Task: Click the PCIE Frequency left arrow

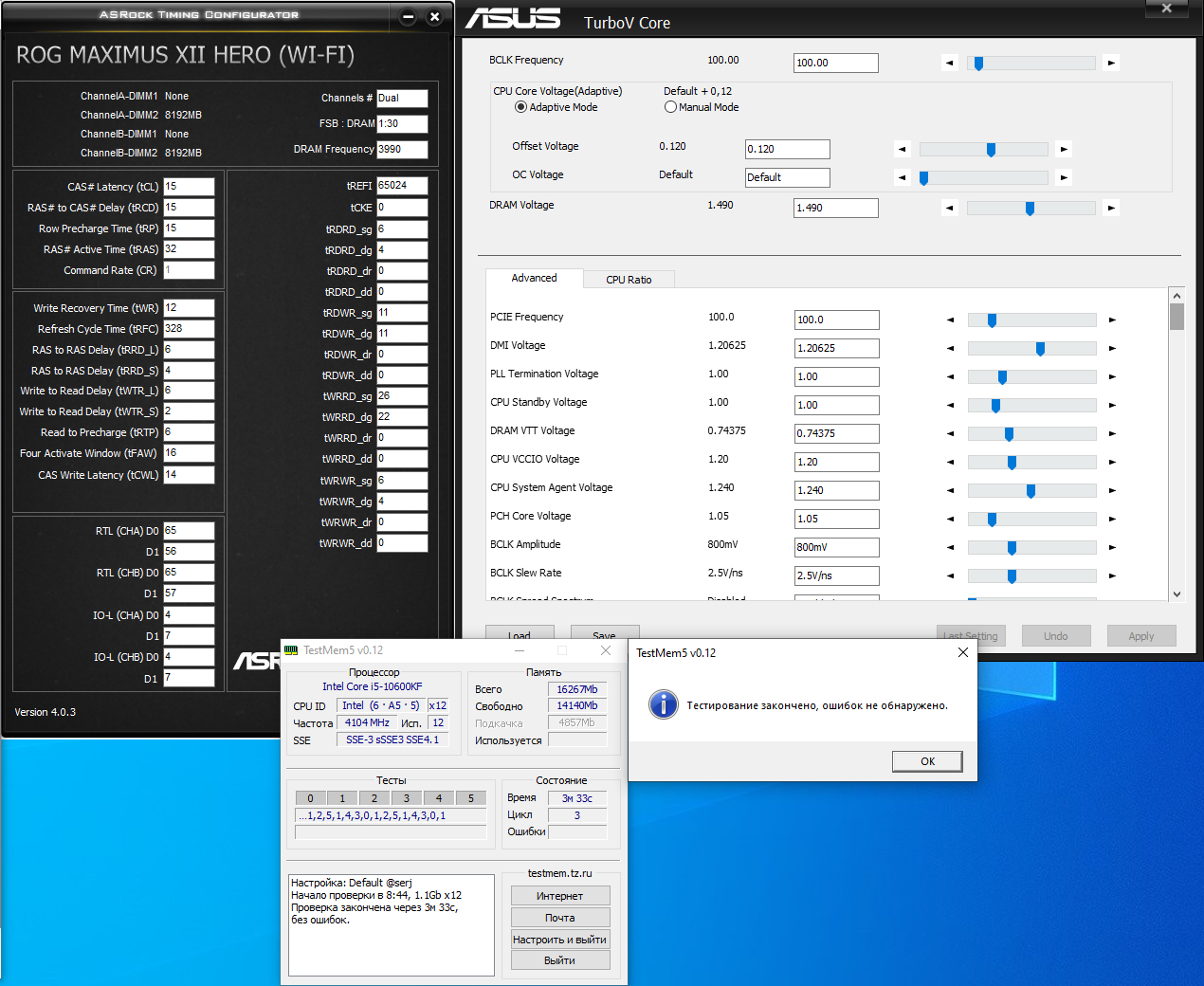Action: (x=950, y=320)
